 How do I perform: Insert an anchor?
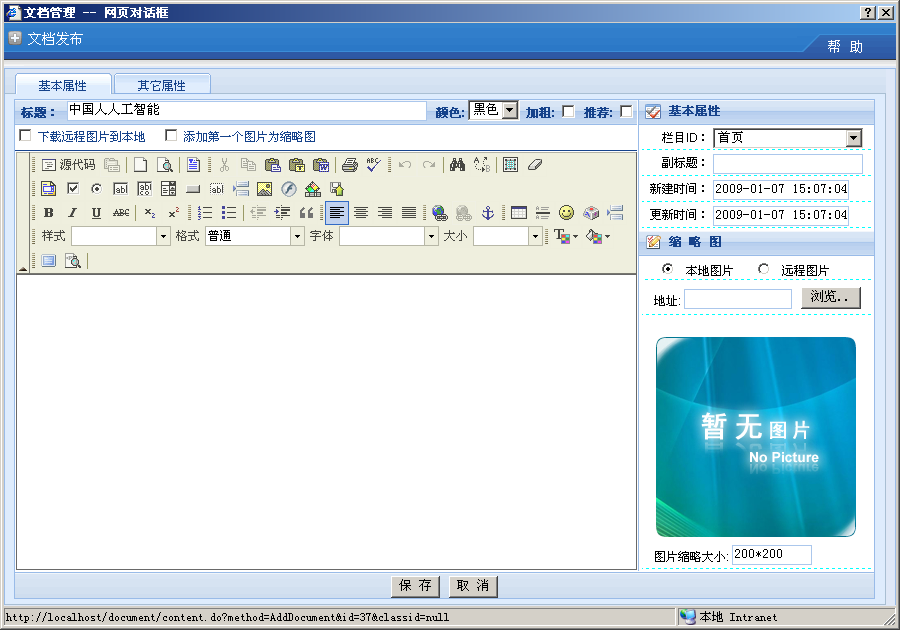pyautogui.click(x=488, y=213)
